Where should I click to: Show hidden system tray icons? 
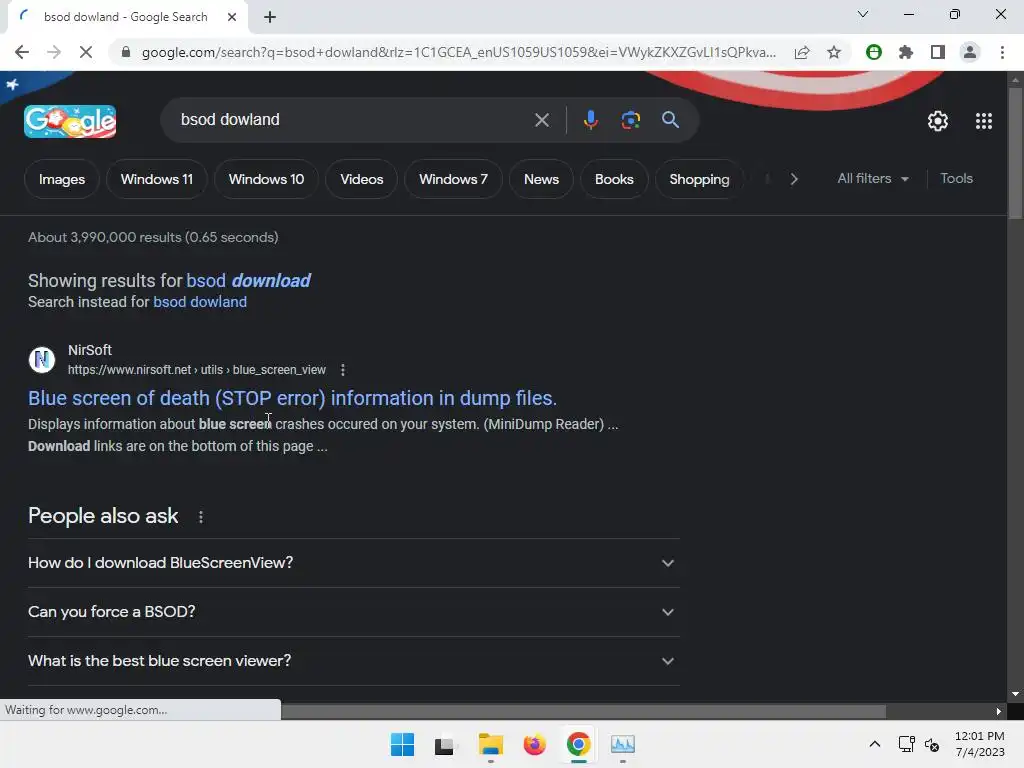[874, 744]
